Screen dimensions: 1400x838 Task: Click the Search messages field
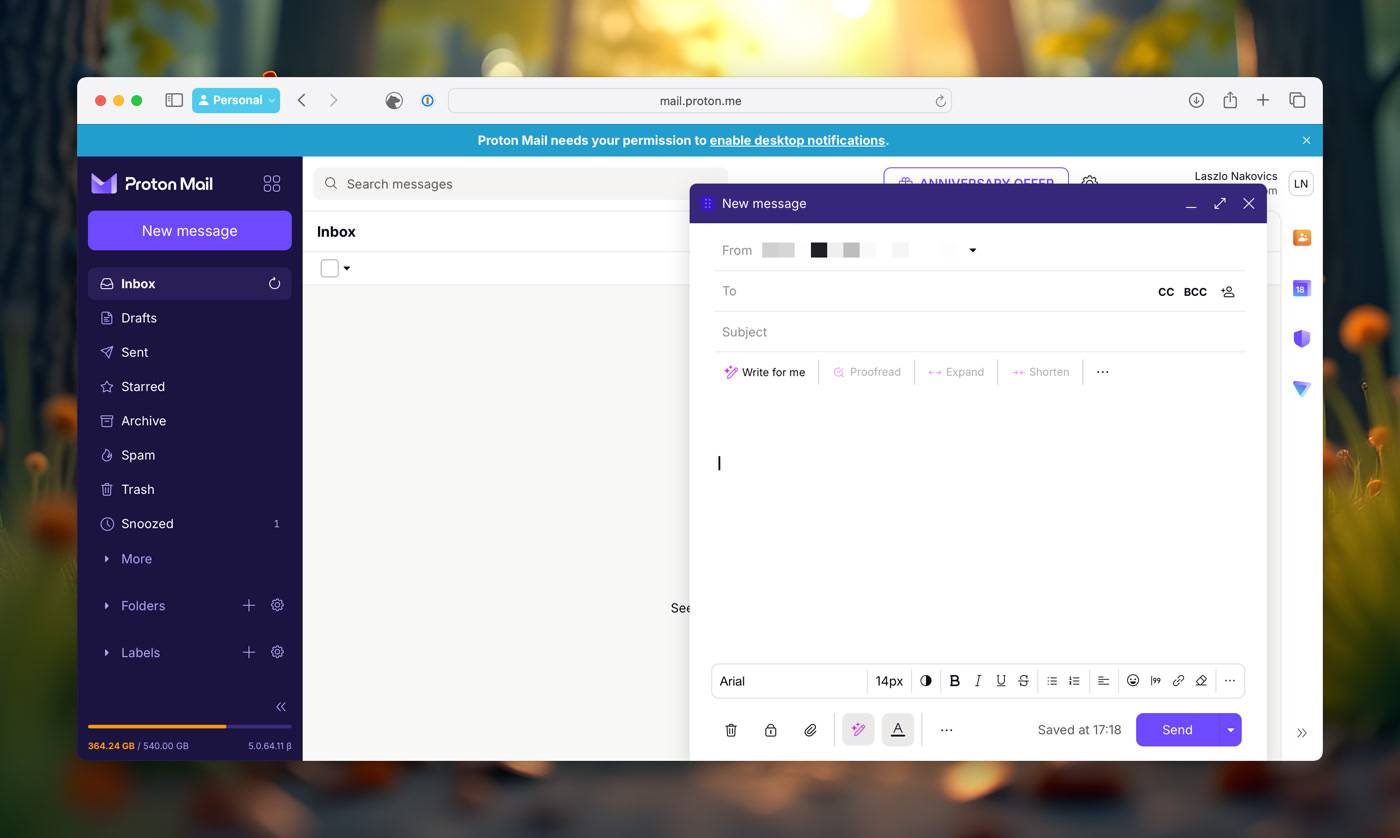tap(520, 184)
